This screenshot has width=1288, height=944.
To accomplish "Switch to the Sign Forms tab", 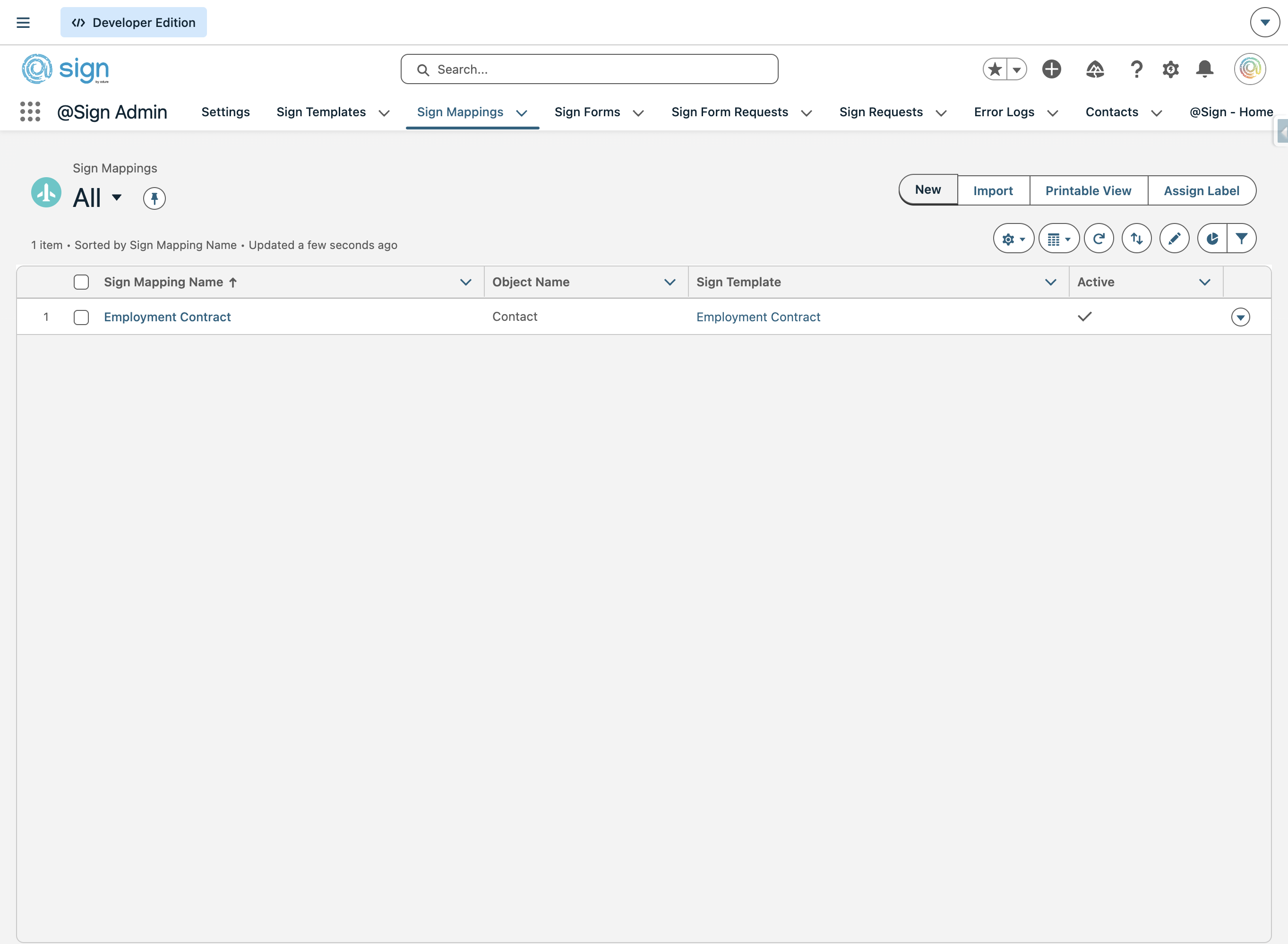I will click(587, 112).
